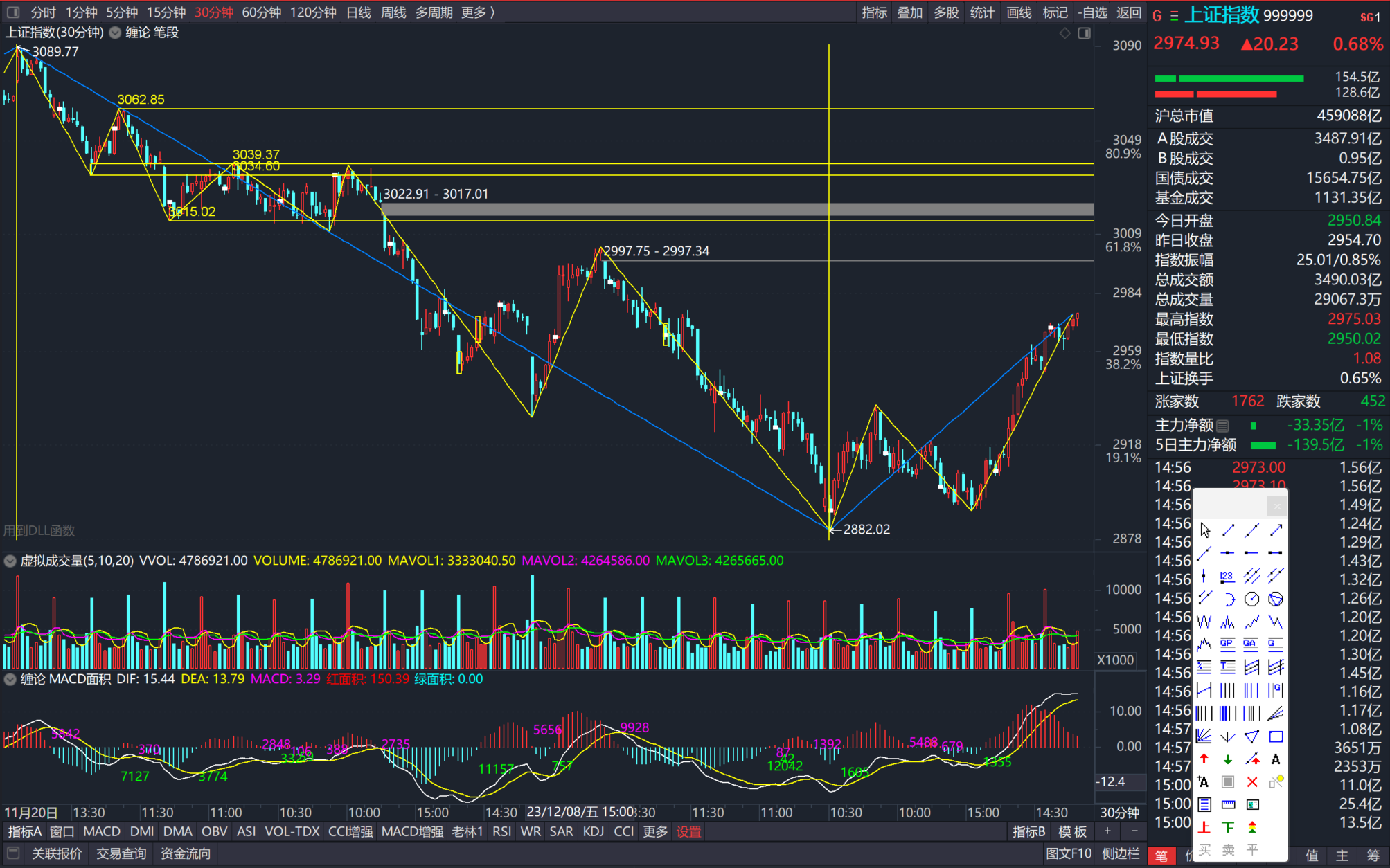Close the drawing tools palette
Image resolution: width=1390 pixels, height=868 pixels.
point(1277,507)
